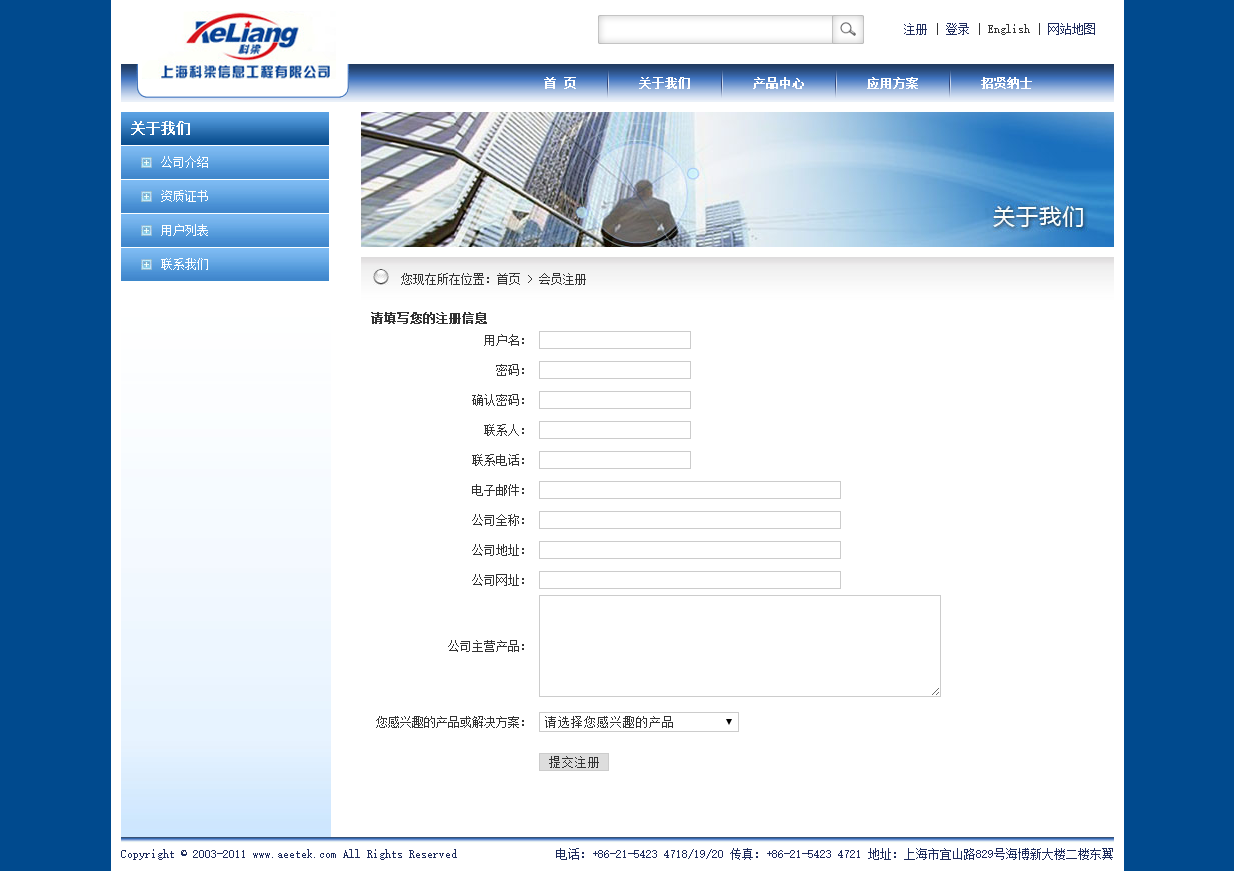Open 招贤纳士 navigation item
This screenshot has height=871, width=1234.
[1006, 84]
